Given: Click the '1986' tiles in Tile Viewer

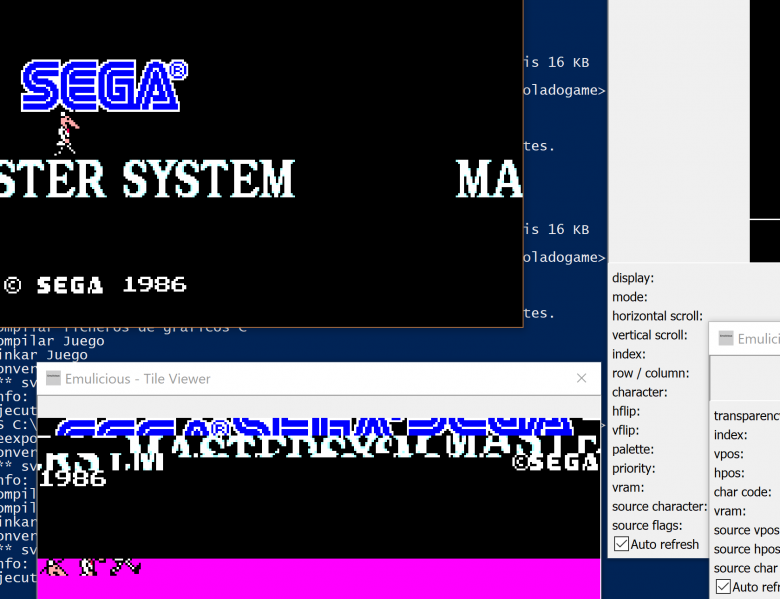Looking at the screenshot, I should coord(73,479).
